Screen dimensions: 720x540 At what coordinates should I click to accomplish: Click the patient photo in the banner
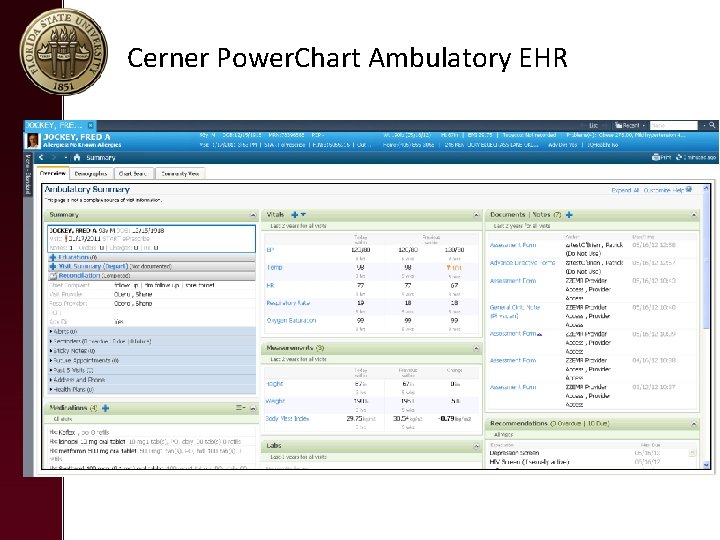tap(33, 141)
